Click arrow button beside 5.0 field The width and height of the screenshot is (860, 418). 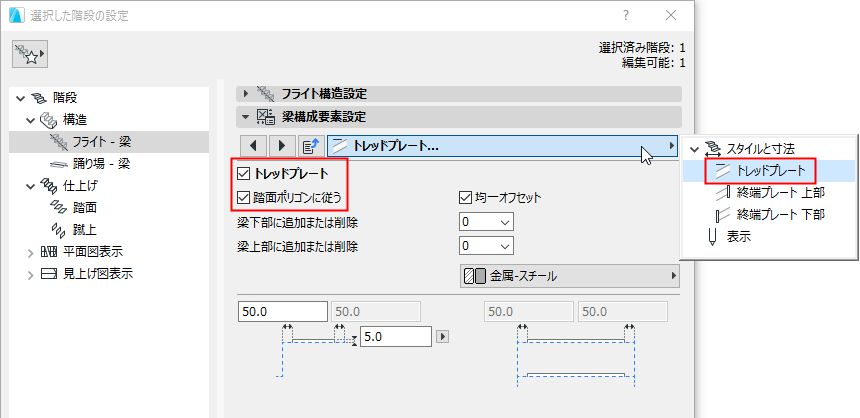[x=442, y=336]
